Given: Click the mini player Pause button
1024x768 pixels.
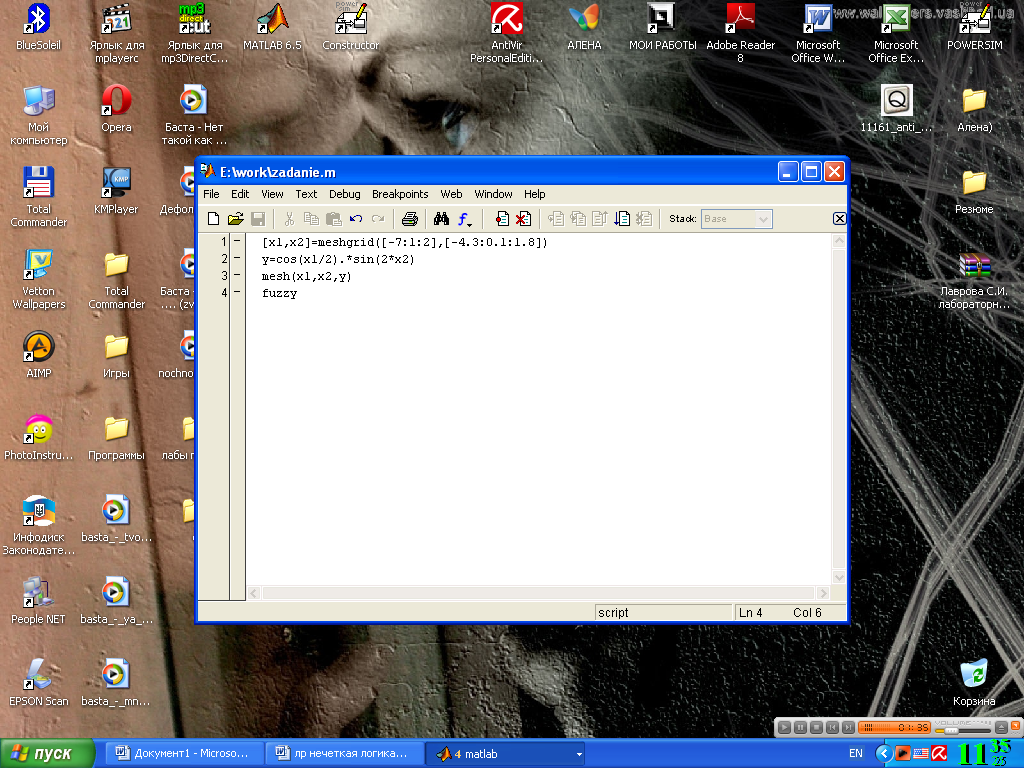Looking at the screenshot, I should point(801,727).
